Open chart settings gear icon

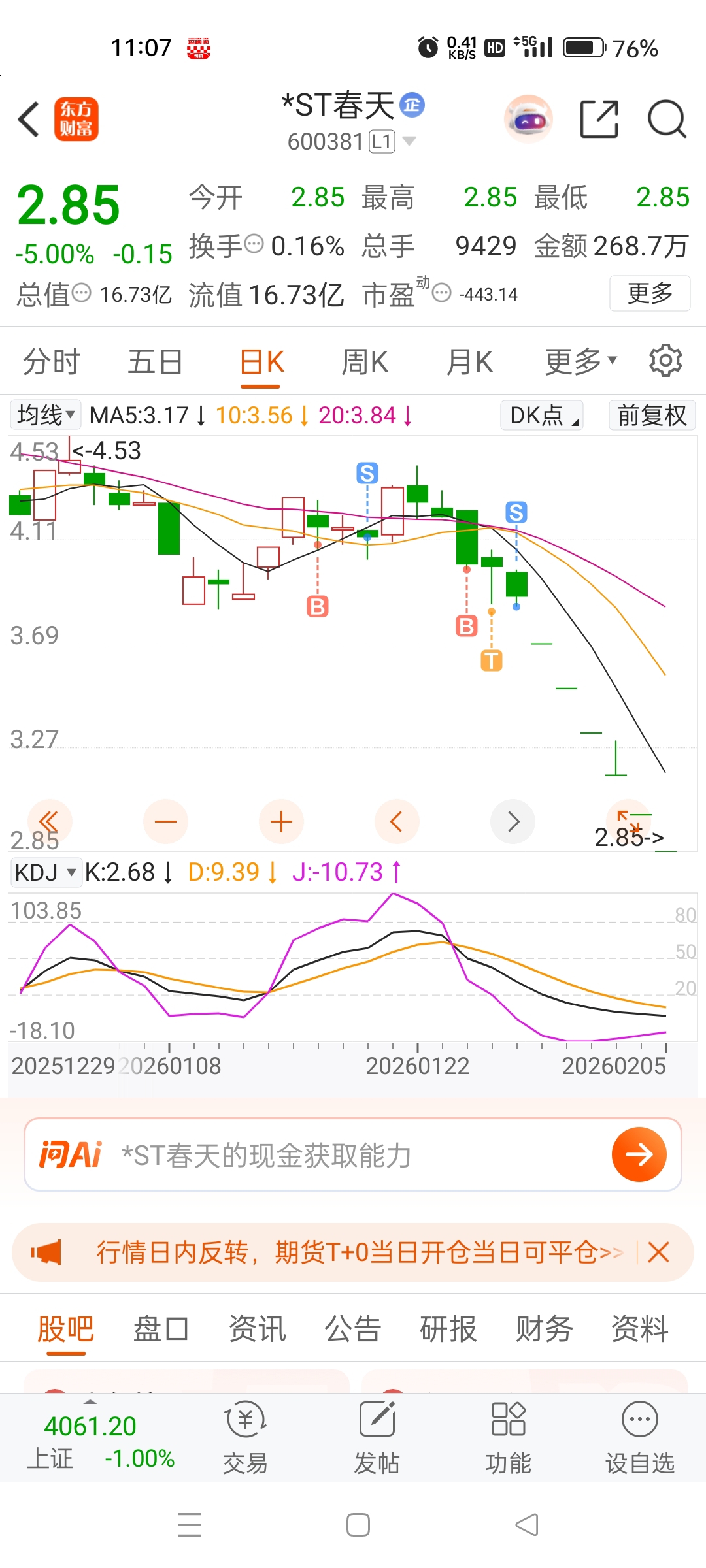click(665, 361)
